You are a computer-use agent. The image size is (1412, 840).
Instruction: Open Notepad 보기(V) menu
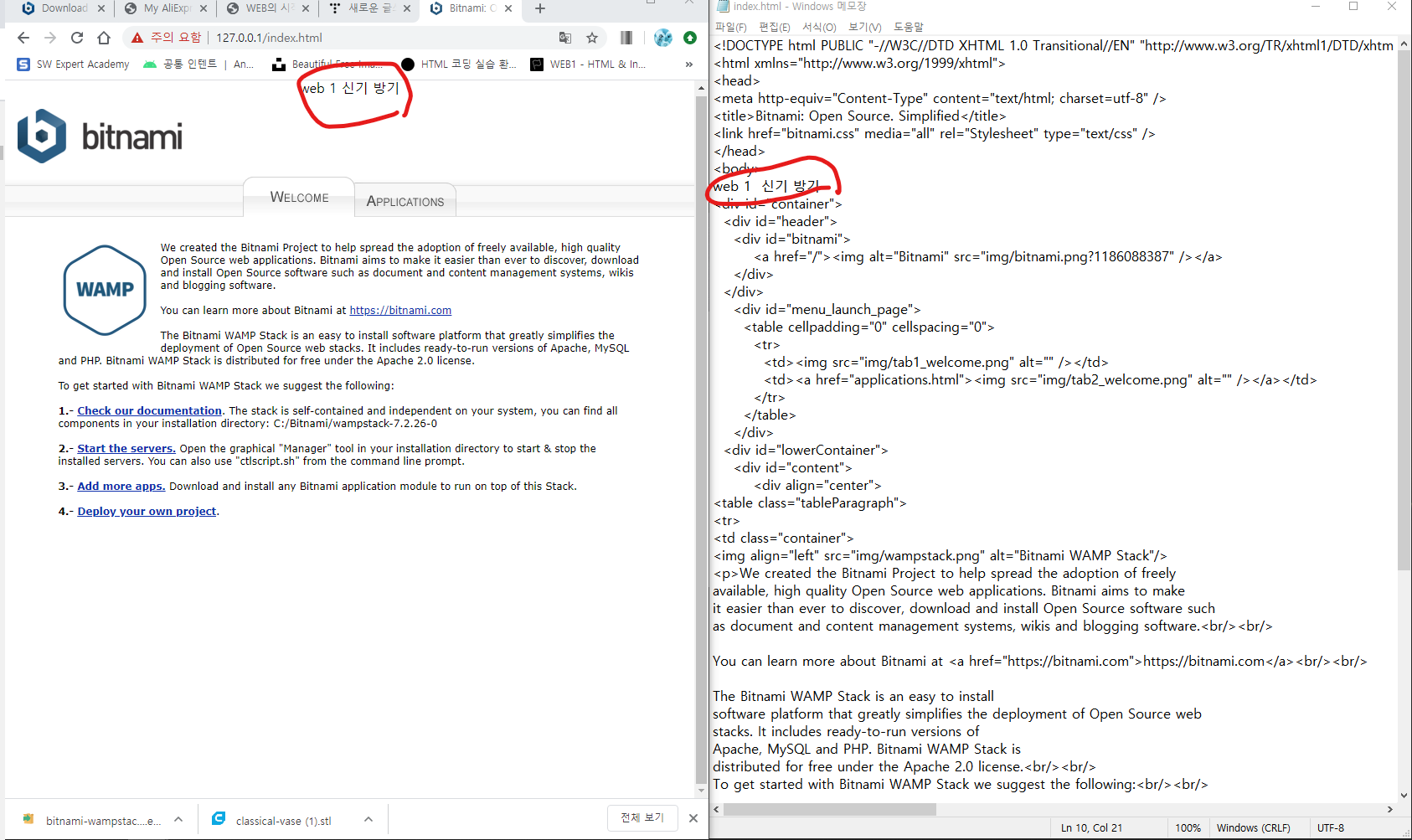[864, 27]
